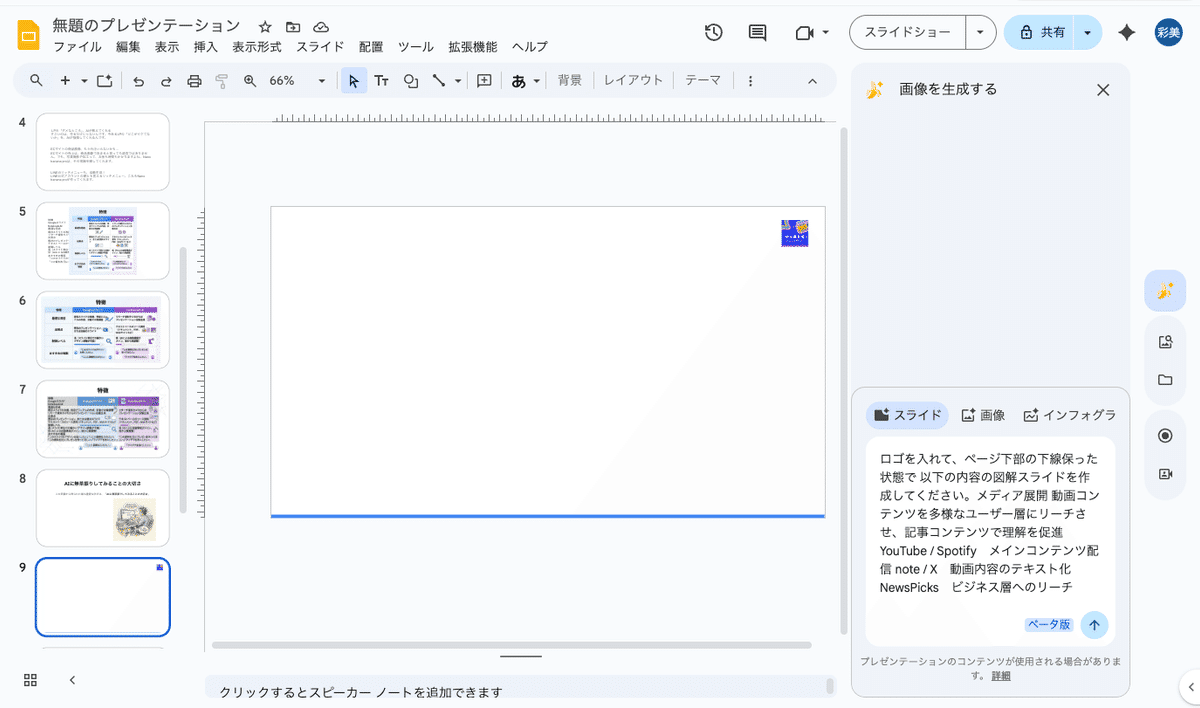Screen dimensions: 1200x708
Task: Expand the share options dropdown arrow
Action: pyautogui.click(x=1087, y=32)
